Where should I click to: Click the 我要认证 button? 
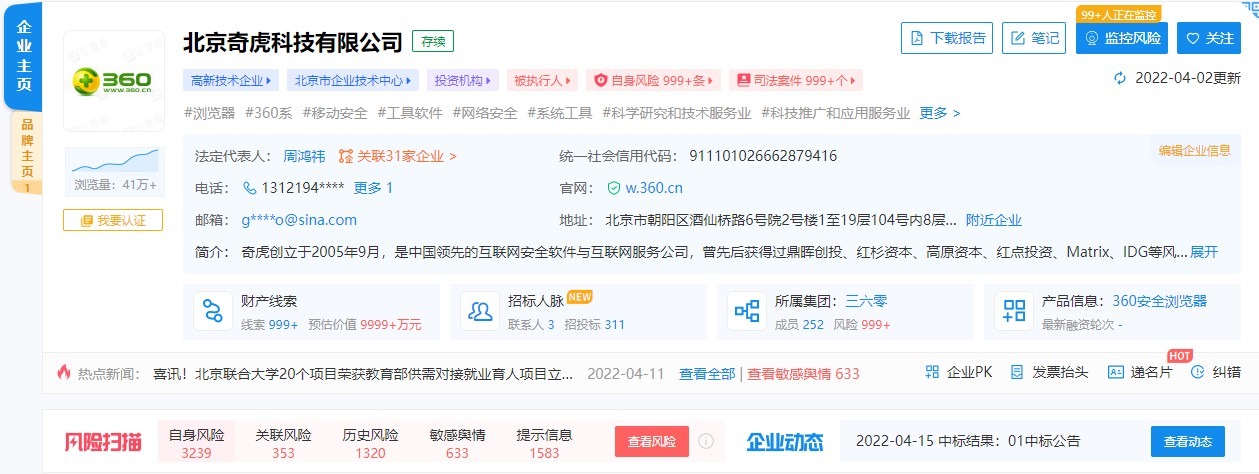[113, 220]
